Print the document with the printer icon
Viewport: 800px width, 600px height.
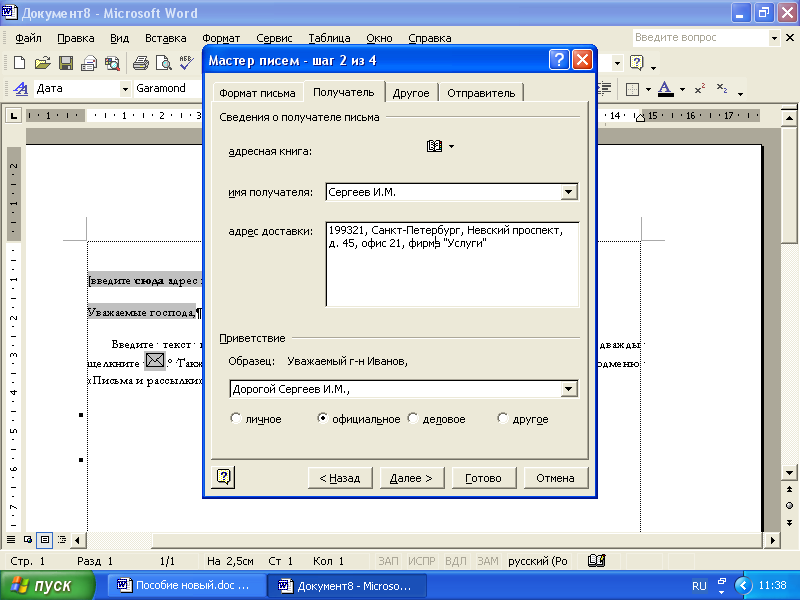(x=141, y=63)
